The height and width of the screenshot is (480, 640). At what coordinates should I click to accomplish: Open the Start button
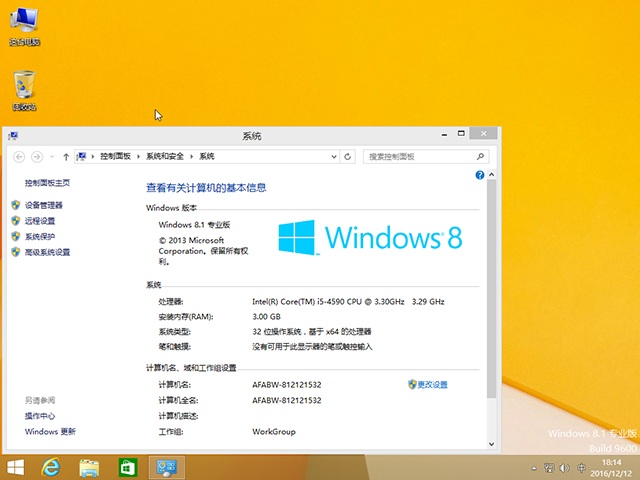tap(16, 468)
